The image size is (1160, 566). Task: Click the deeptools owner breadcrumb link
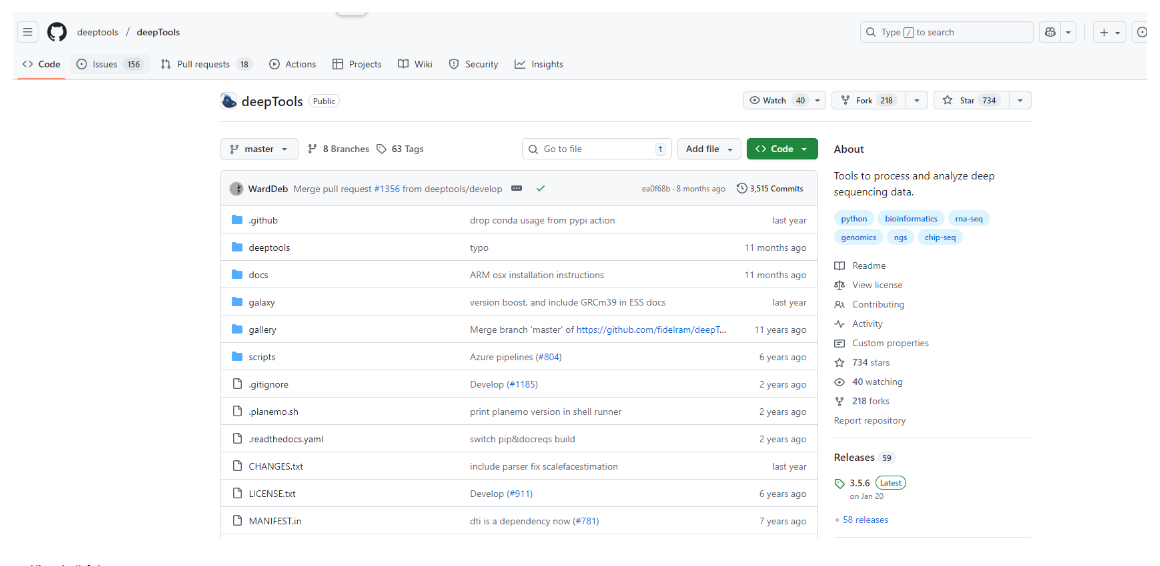tap(96, 33)
